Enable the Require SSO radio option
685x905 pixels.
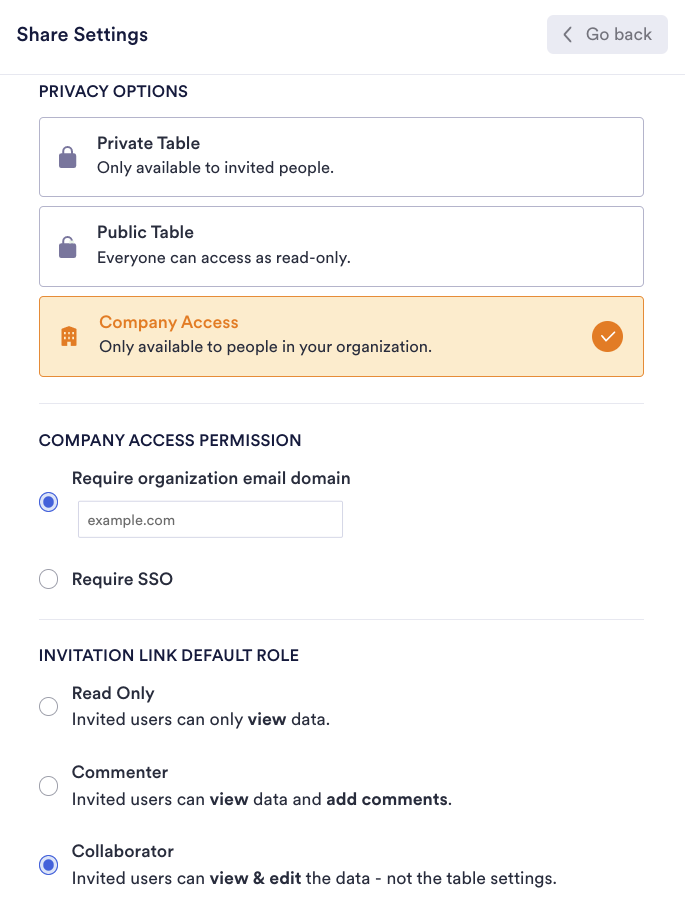point(48,579)
